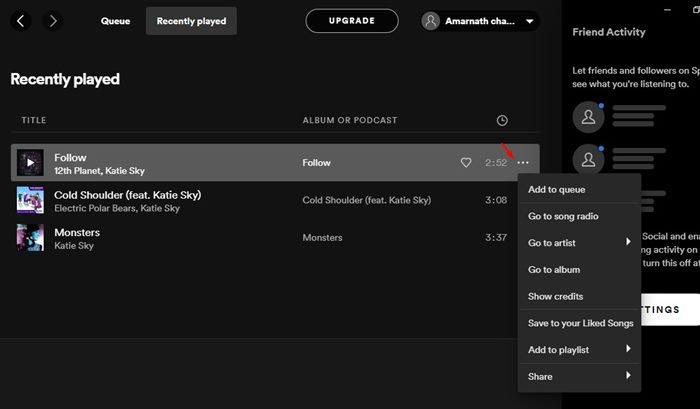Screen dimensions: 700x409
Task: Open album link Cold Shoulder (feat. Katie Sky)
Action: [367, 200]
